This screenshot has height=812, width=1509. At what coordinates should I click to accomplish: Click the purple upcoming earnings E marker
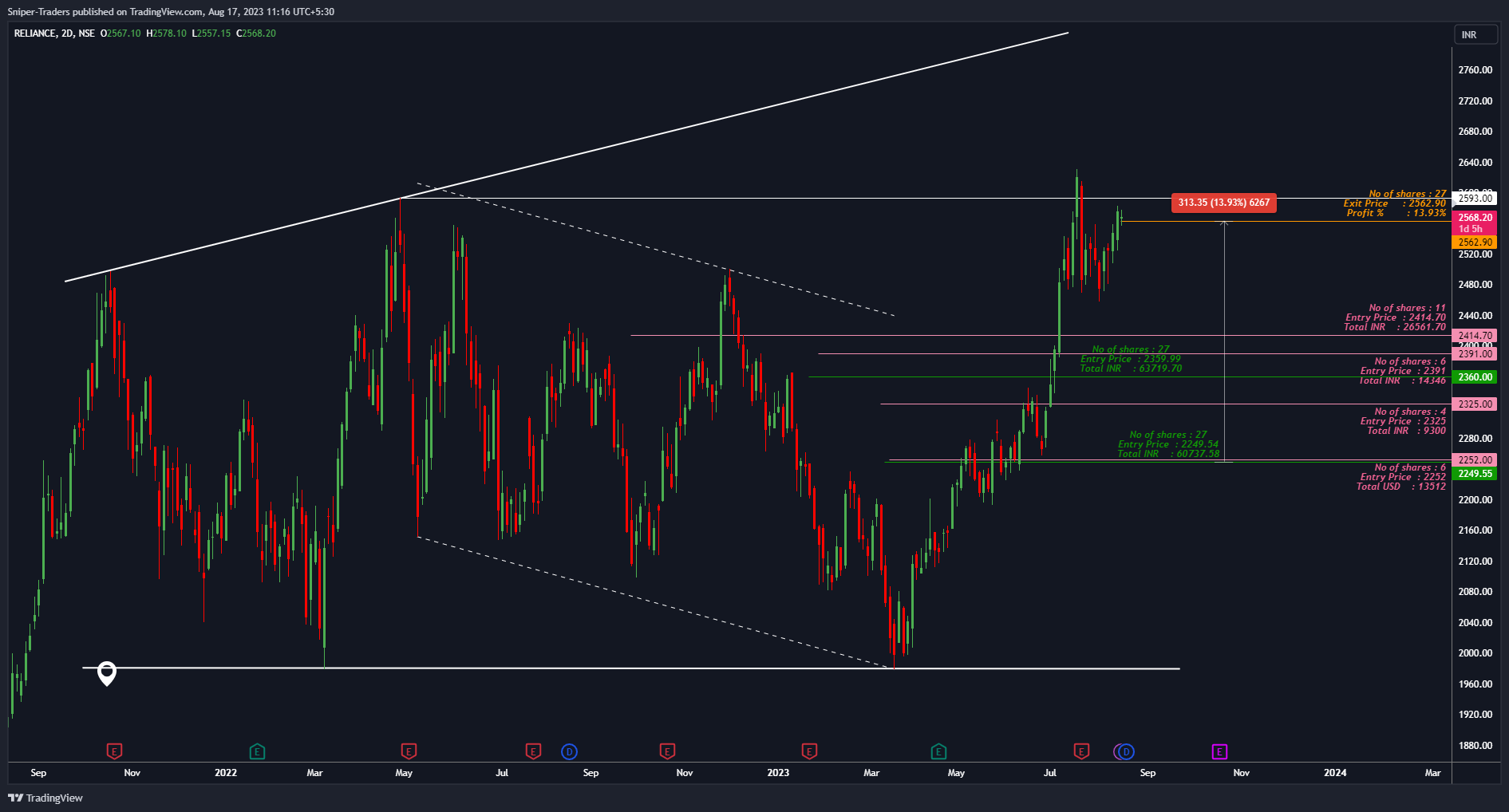[1219, 751]
